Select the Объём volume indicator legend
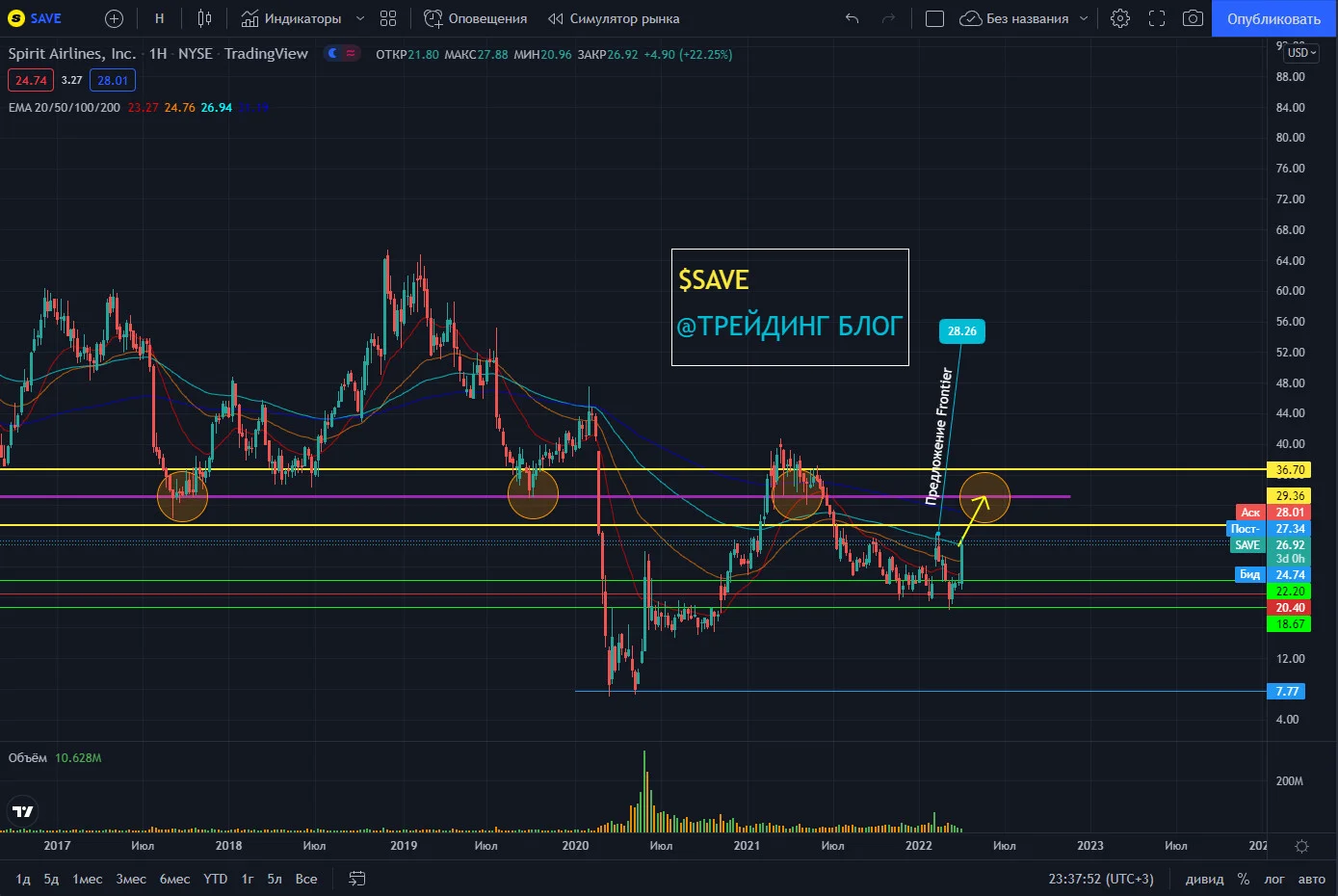This screenshot has width=1338, height=896. point(27,758)
